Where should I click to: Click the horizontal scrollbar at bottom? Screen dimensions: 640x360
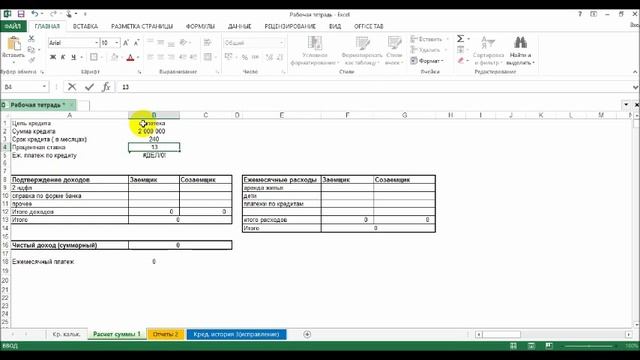pyautogui.click(x=553, y=334)
